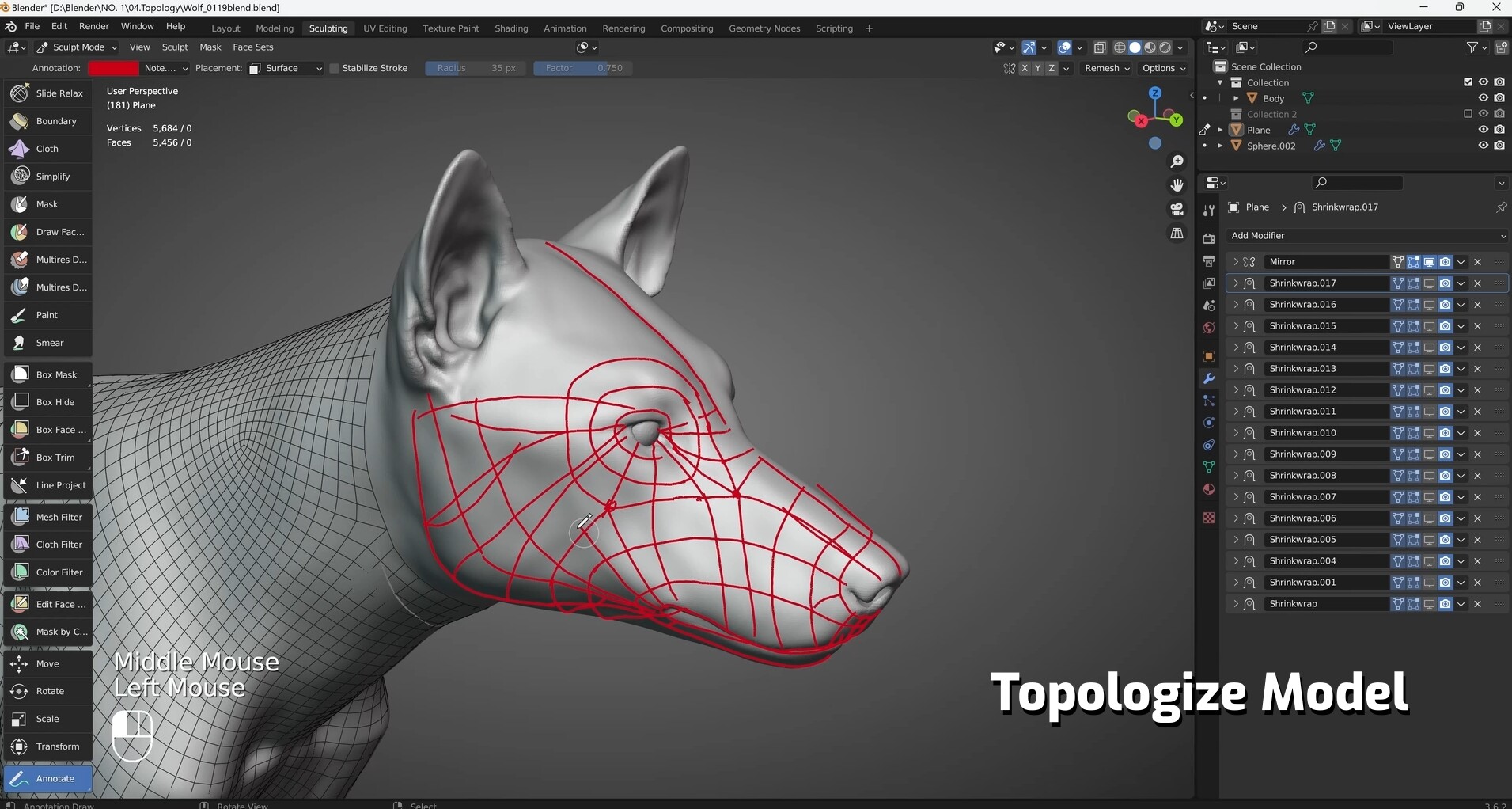The width and height of the screenshot is (1512, 809).
Task: Select the Cloth brush tool
Action: (47, 149)
